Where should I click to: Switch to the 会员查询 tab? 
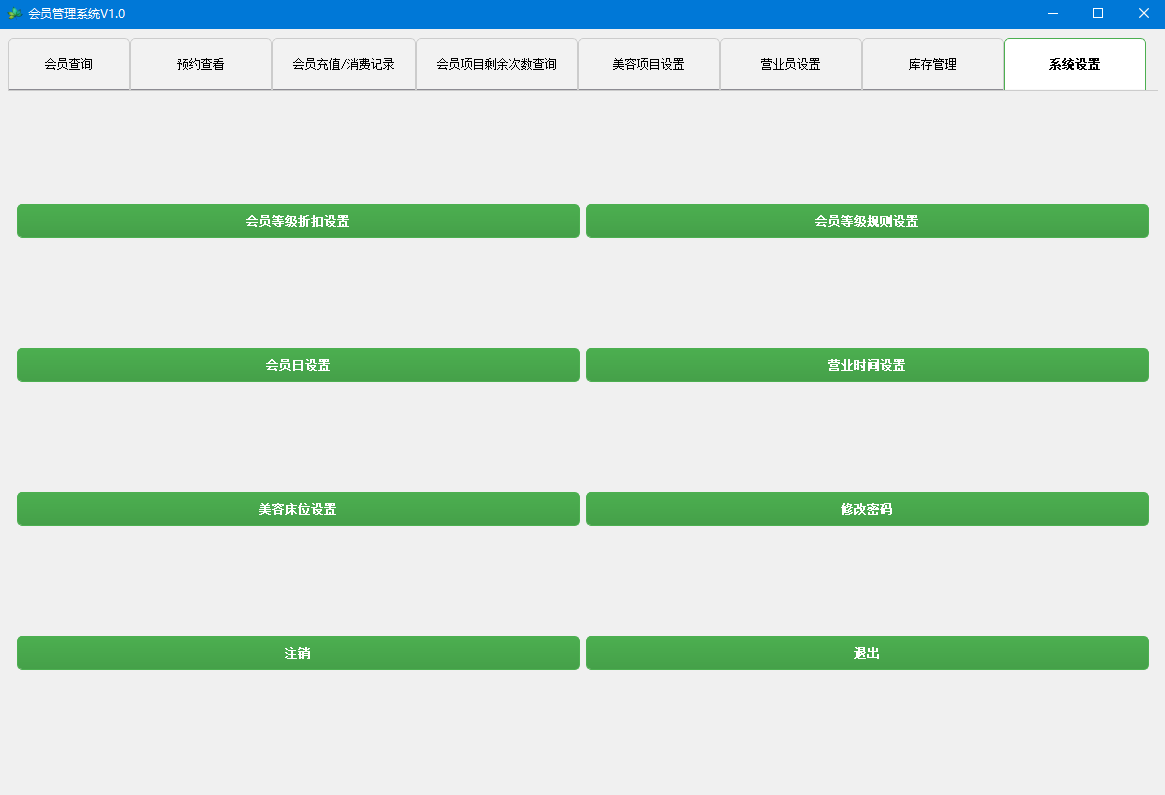[68, 63]
